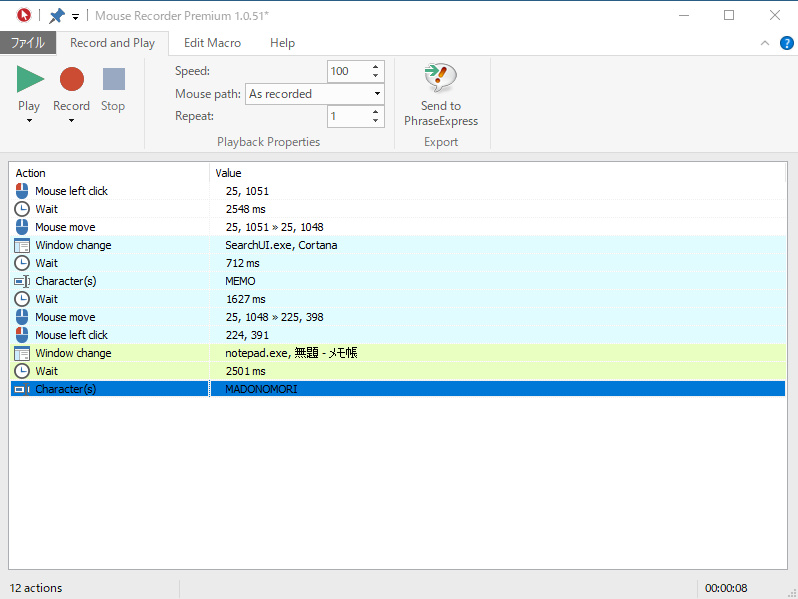Click clock icon of Wait 2548 ms row
The width and height of the screenshot is (798, 599).
[22, 209]
